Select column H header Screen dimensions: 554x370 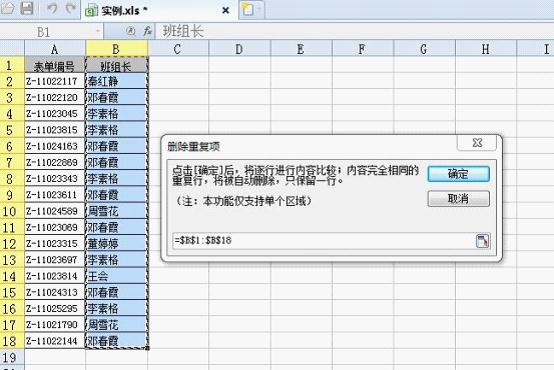coord(486,49)
